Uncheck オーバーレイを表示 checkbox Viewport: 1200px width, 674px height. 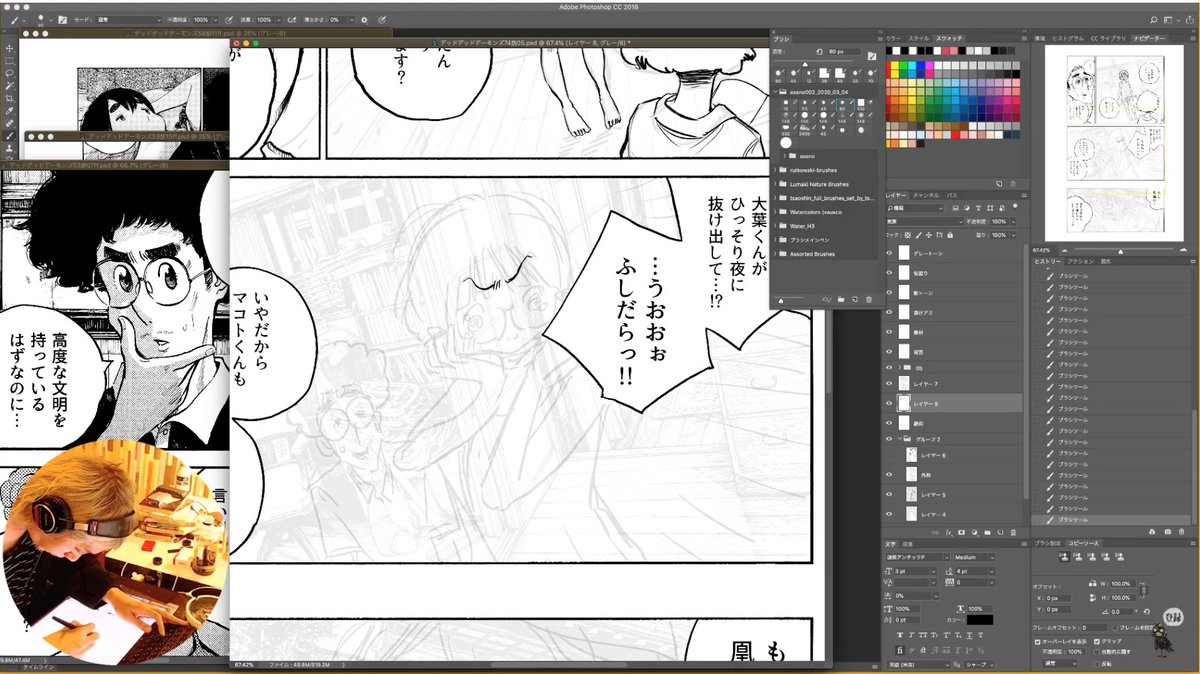[1037, 642]
